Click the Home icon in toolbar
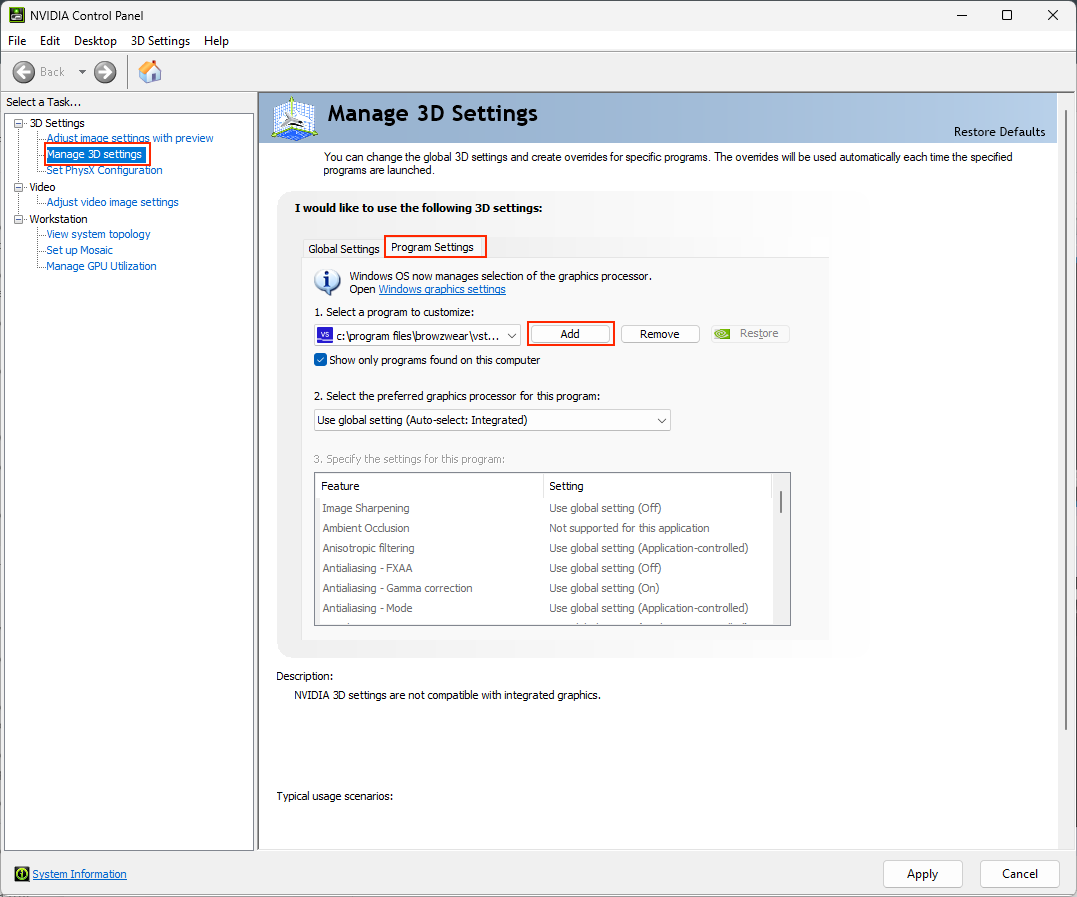Screen dimensions: 1077x897 click(150, 71)
